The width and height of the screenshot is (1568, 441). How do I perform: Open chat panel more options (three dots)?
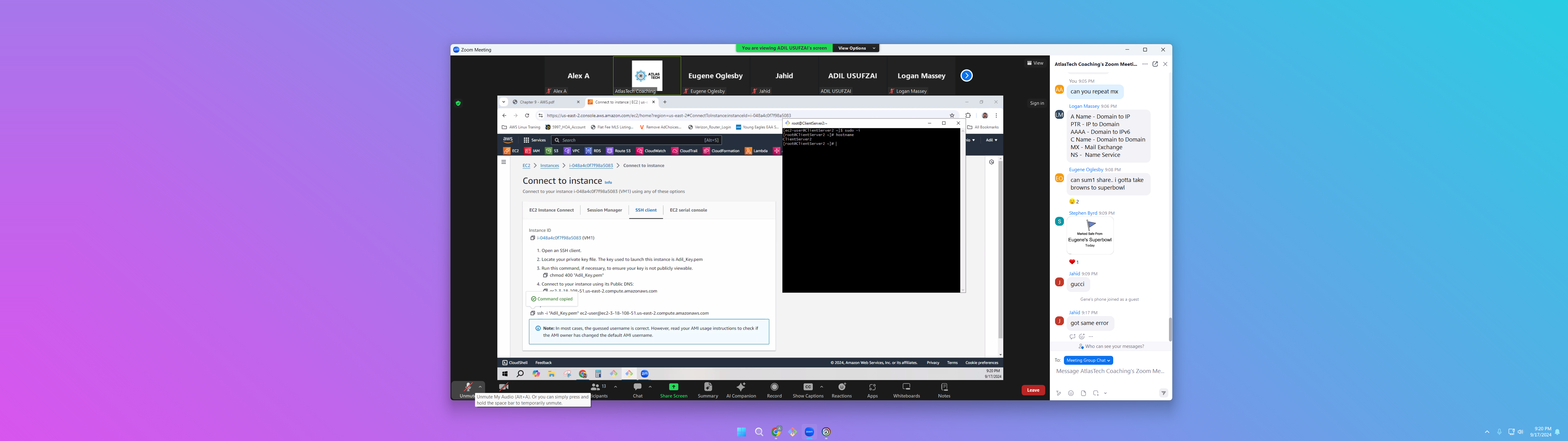(1145, 64)
